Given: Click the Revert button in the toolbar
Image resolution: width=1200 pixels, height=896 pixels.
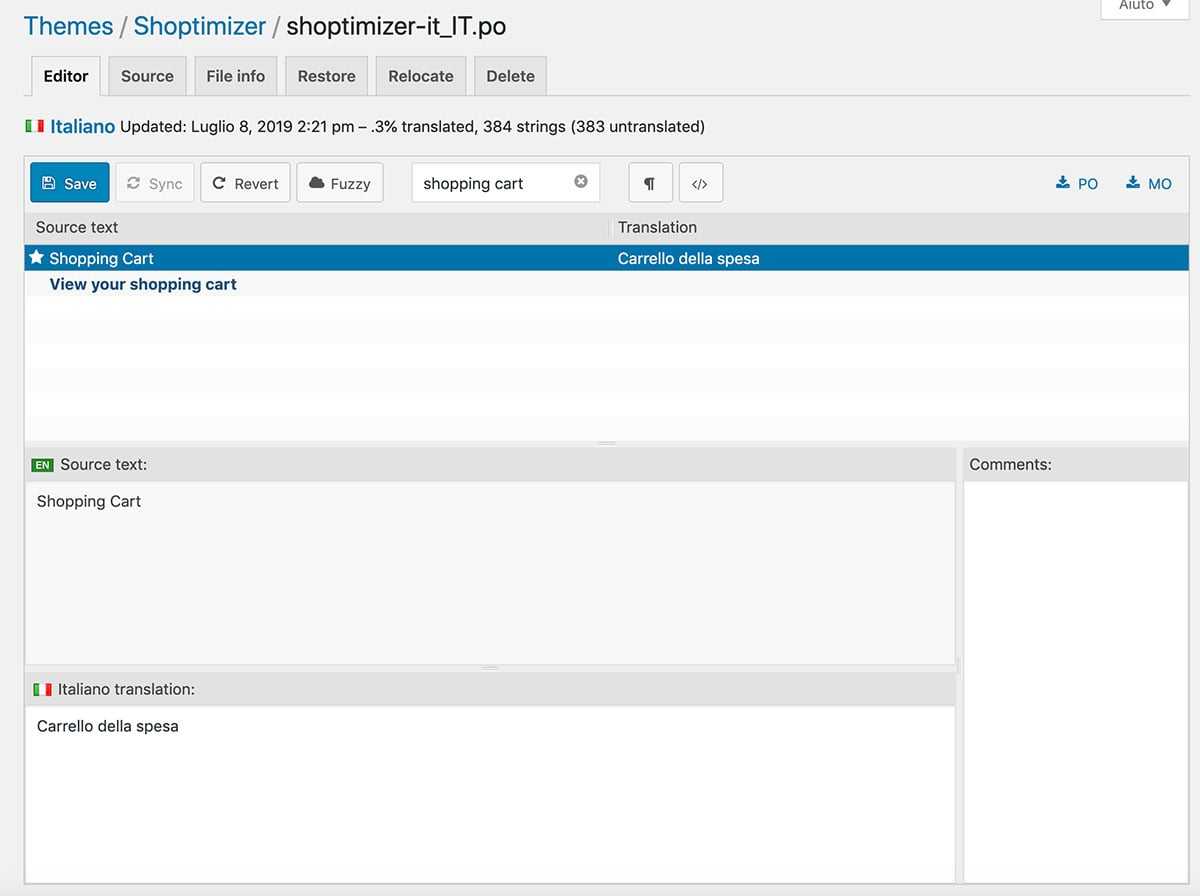Looking at the screenshot, I should click(246, 183).
